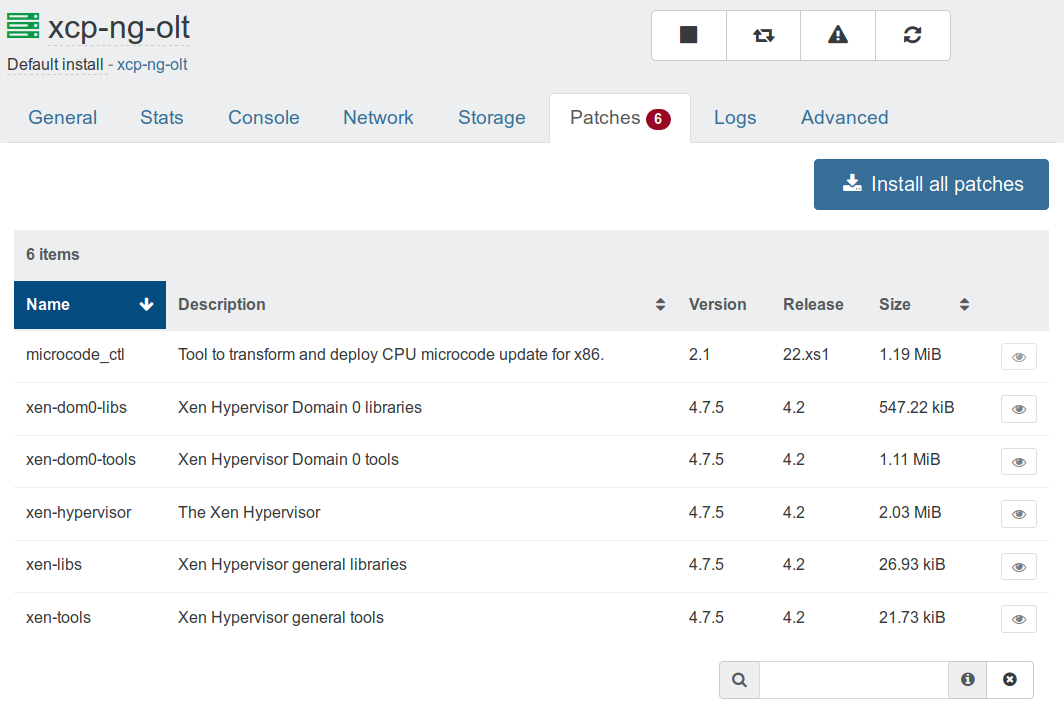Screen dimensions: 1064x722
Task: View details of xen-hypervisor patch
Action: [x=1019, y=514]
